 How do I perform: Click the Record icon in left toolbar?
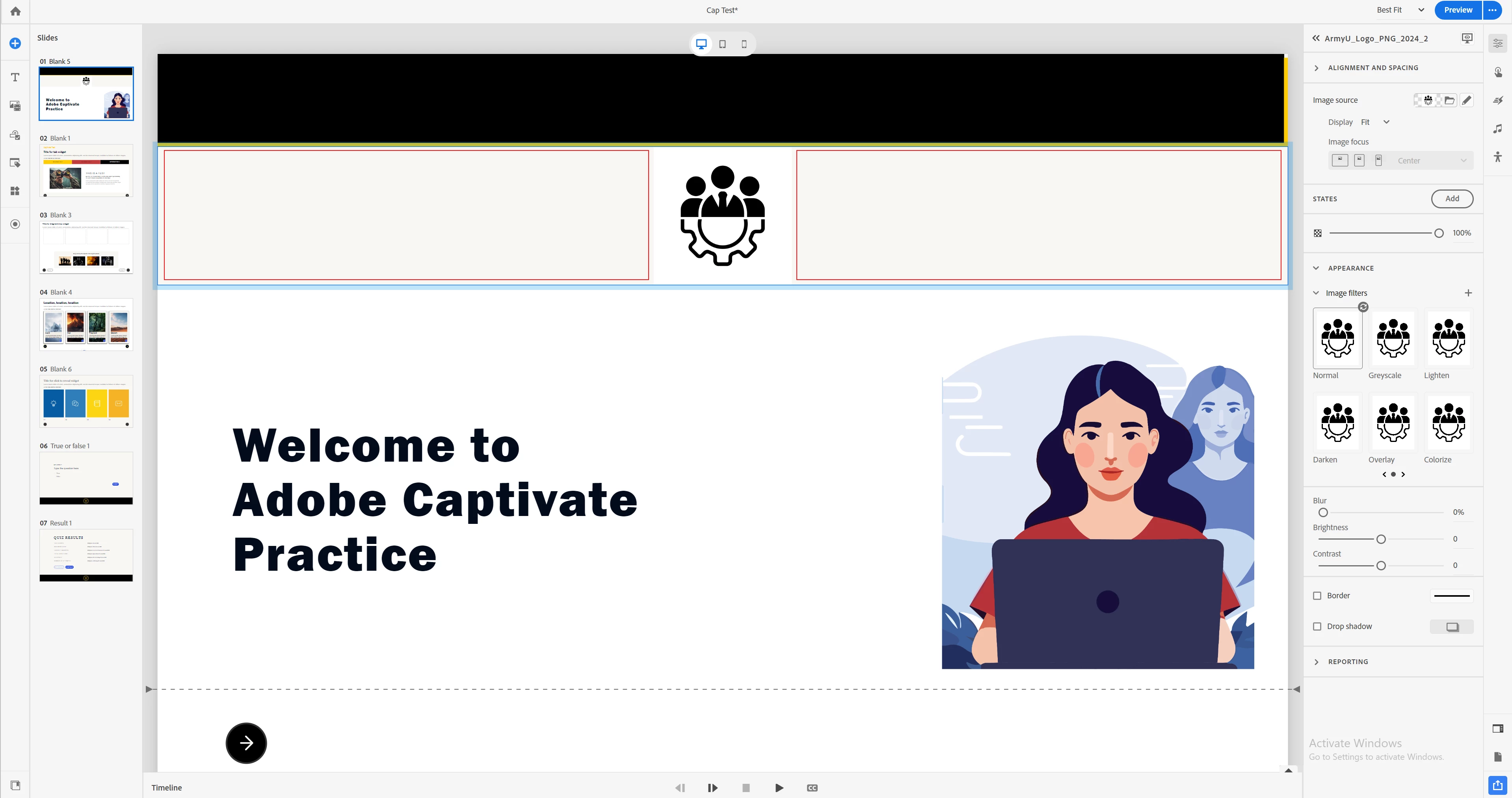click(x=15, y=224)
